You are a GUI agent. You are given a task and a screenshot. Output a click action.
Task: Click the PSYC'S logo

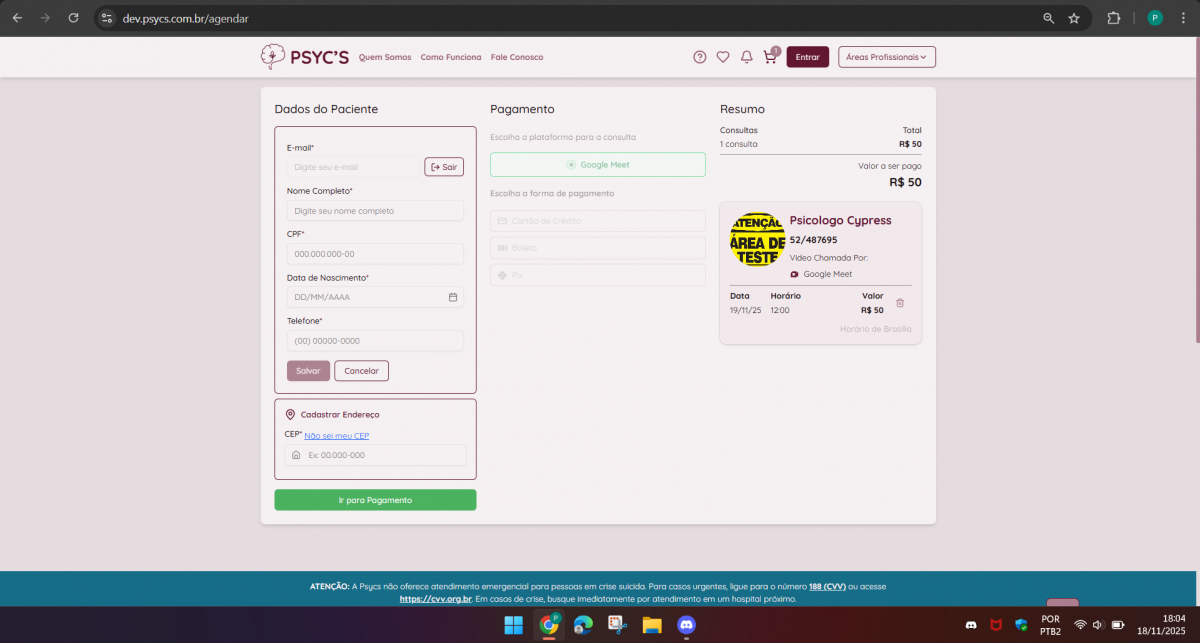[x=305, y=57]
